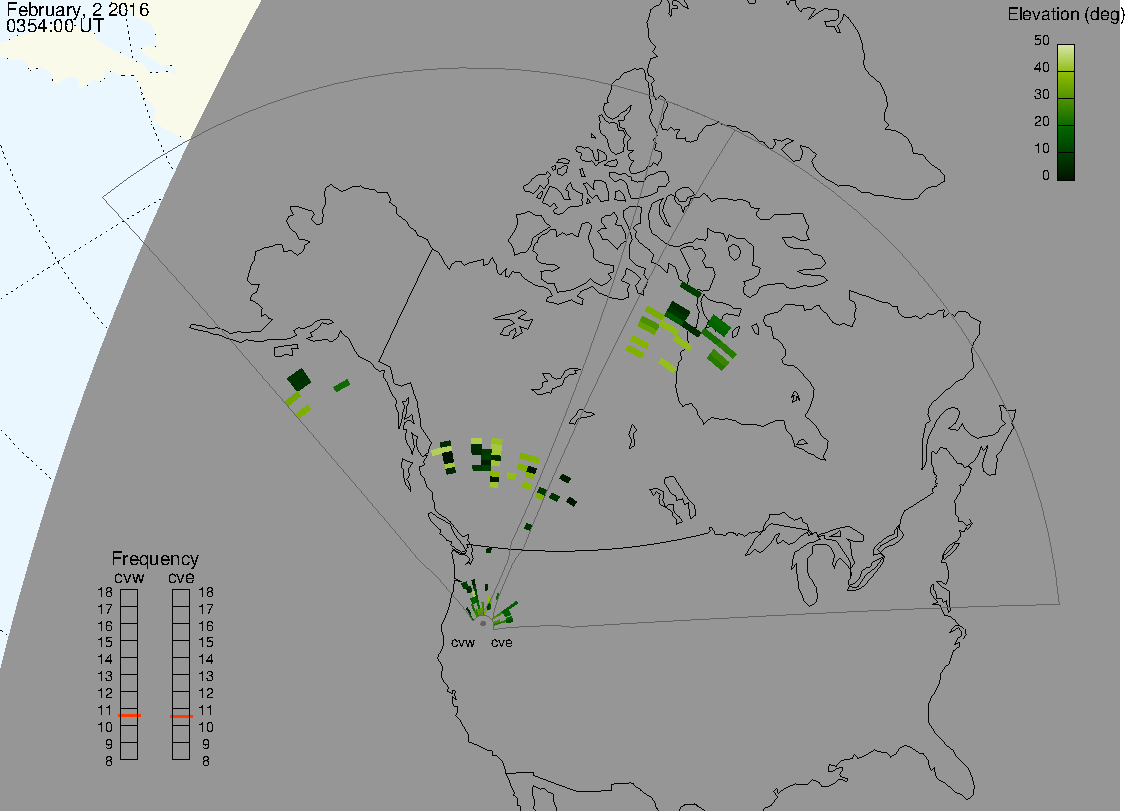This screenshot has width=1125, height=811.
Task: Click the large dark green patch over Alaska
Action: pos(298,379)
